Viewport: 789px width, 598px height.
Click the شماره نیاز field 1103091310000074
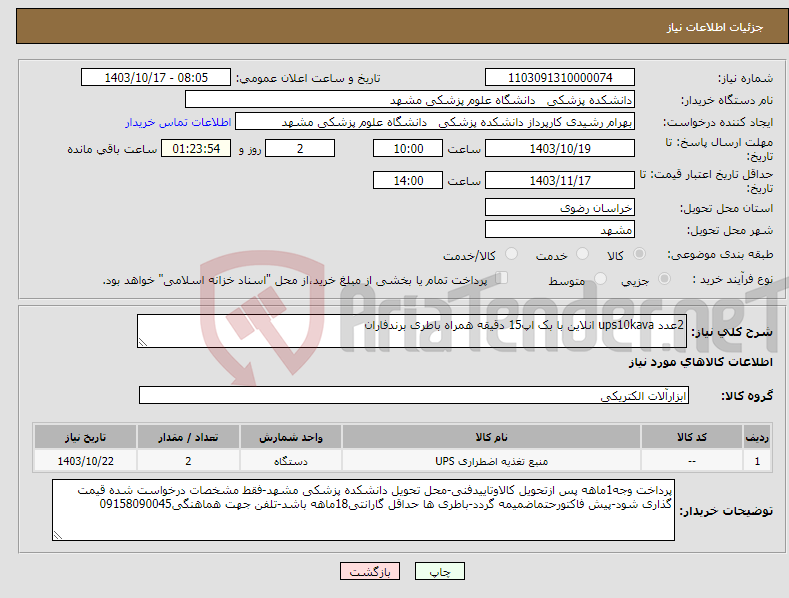(x=560, y=78)
